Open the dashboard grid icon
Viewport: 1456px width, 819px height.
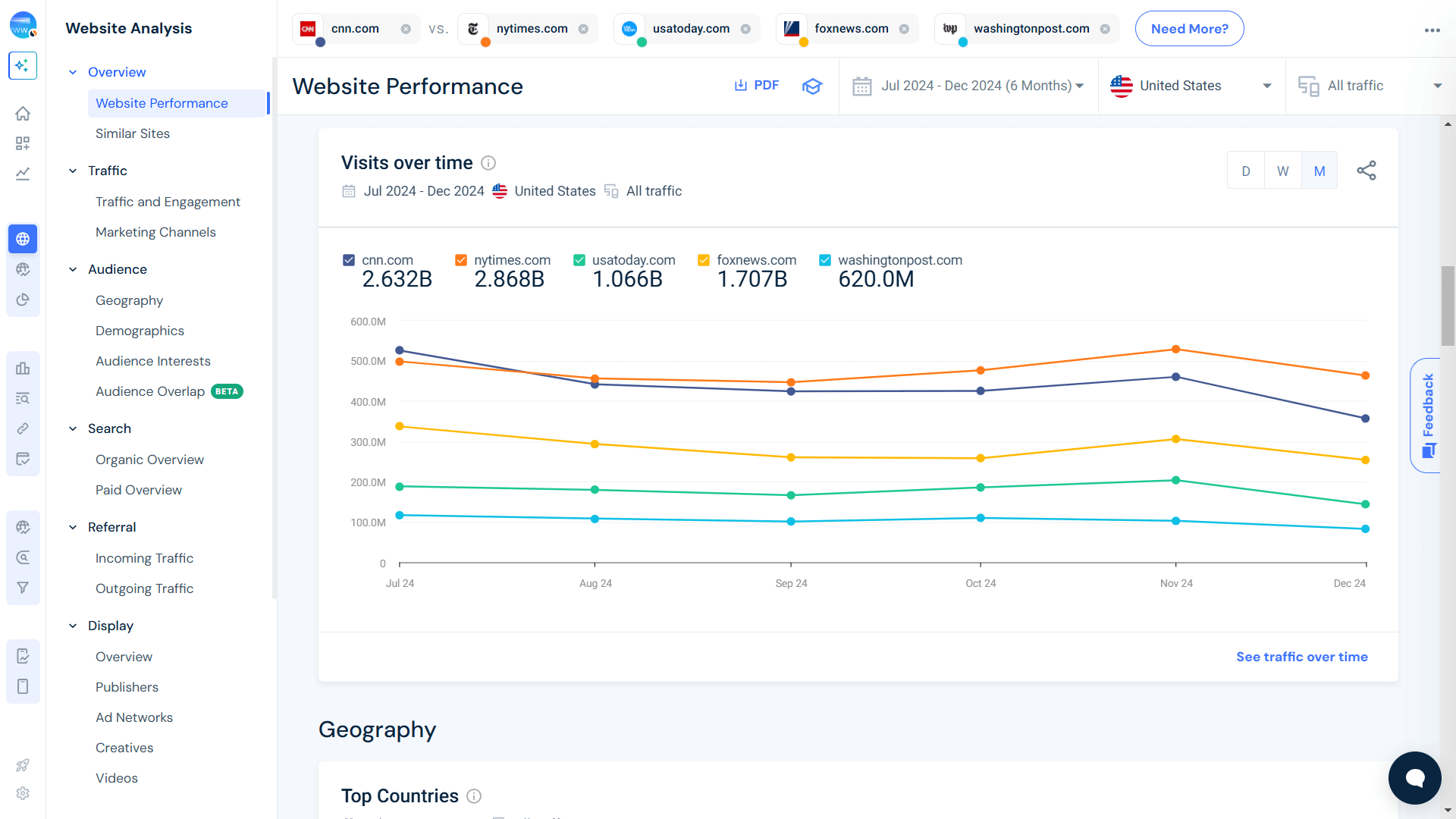[x=23, y=143]
